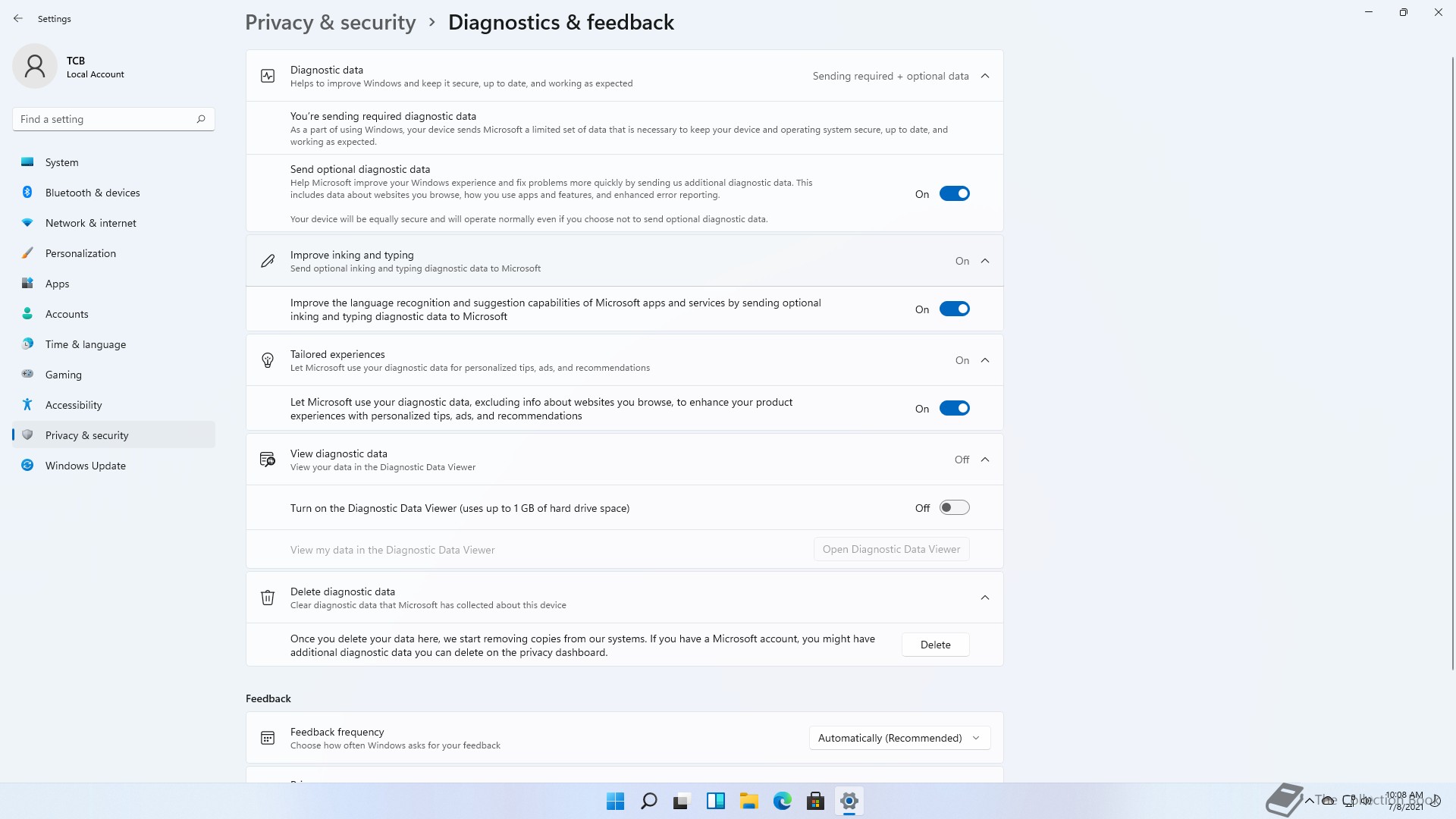Click the back arrow in Settings

click(x=18, y=18)
